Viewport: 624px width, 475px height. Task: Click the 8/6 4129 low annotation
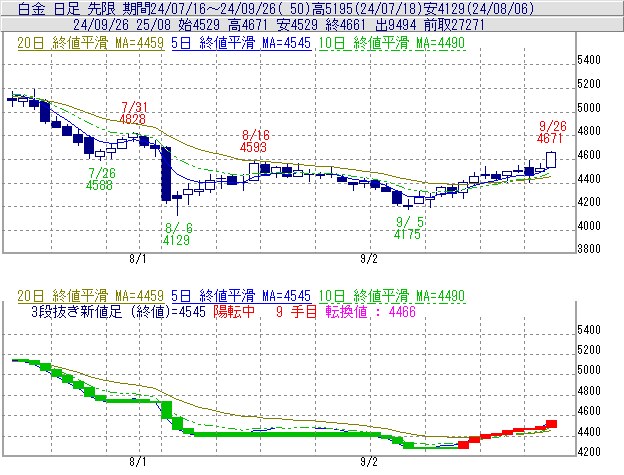click(177, 234)
